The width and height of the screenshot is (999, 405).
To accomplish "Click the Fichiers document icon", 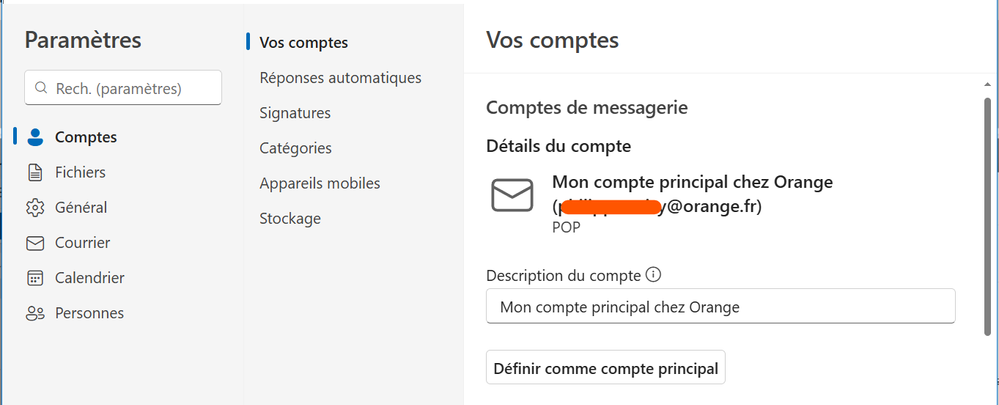I will pos(36,172).
